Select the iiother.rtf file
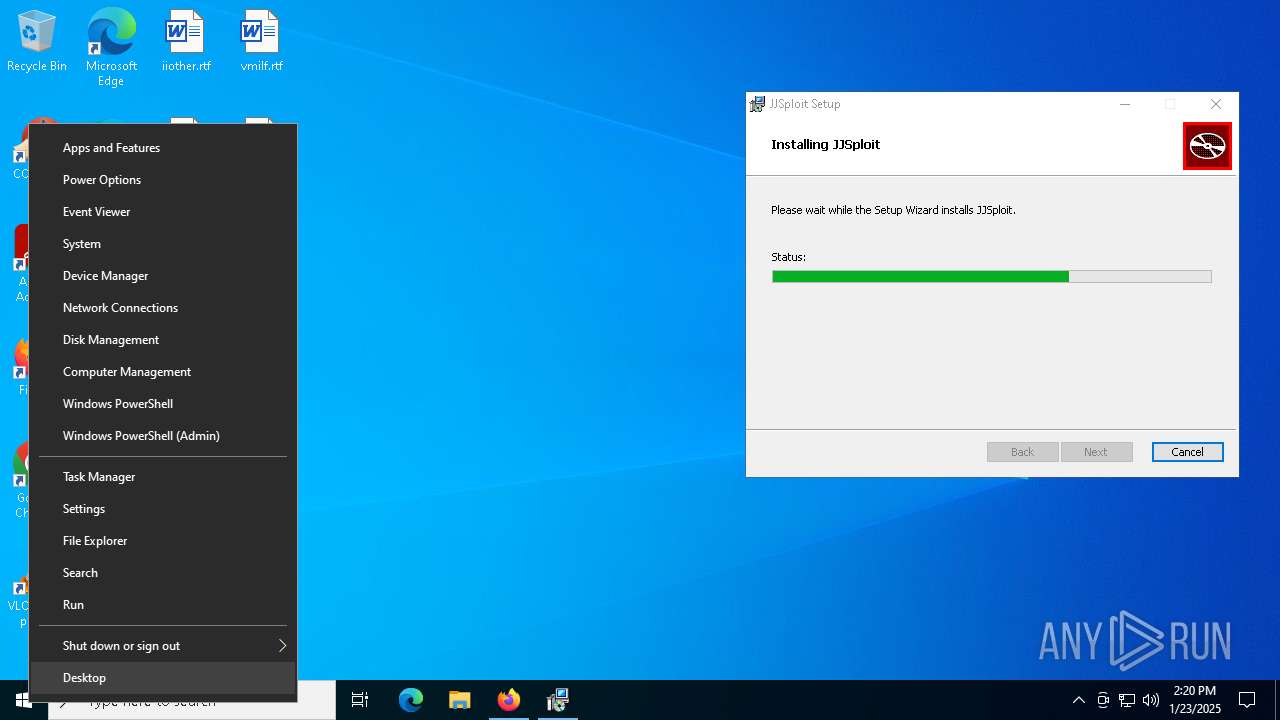The height and width of the screenshot is (720, 1280). [186, 42]
